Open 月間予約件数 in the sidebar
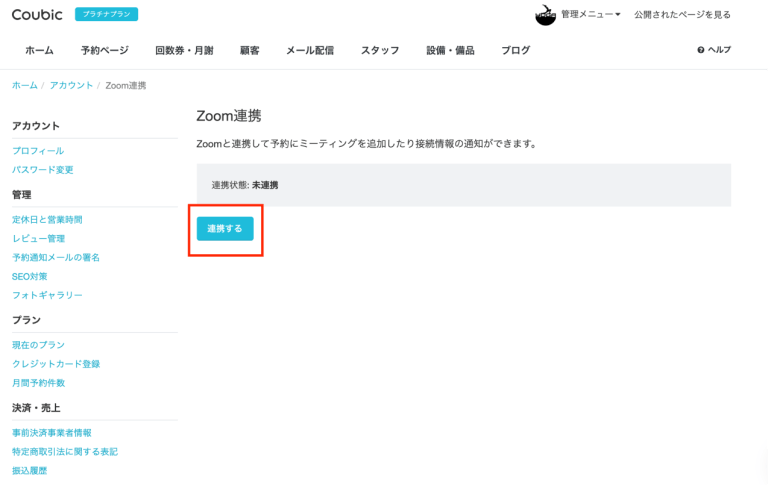 (38, 383)
